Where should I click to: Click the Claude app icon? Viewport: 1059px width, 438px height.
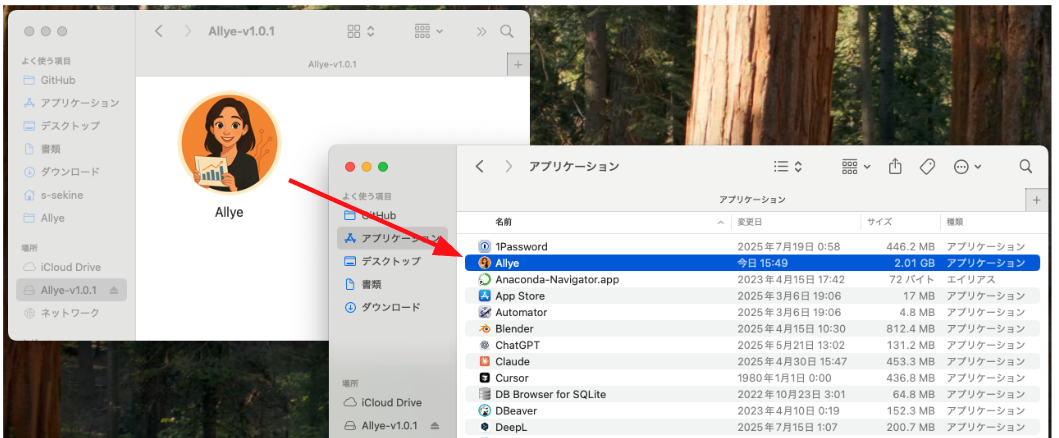click(x=484, y=362)
